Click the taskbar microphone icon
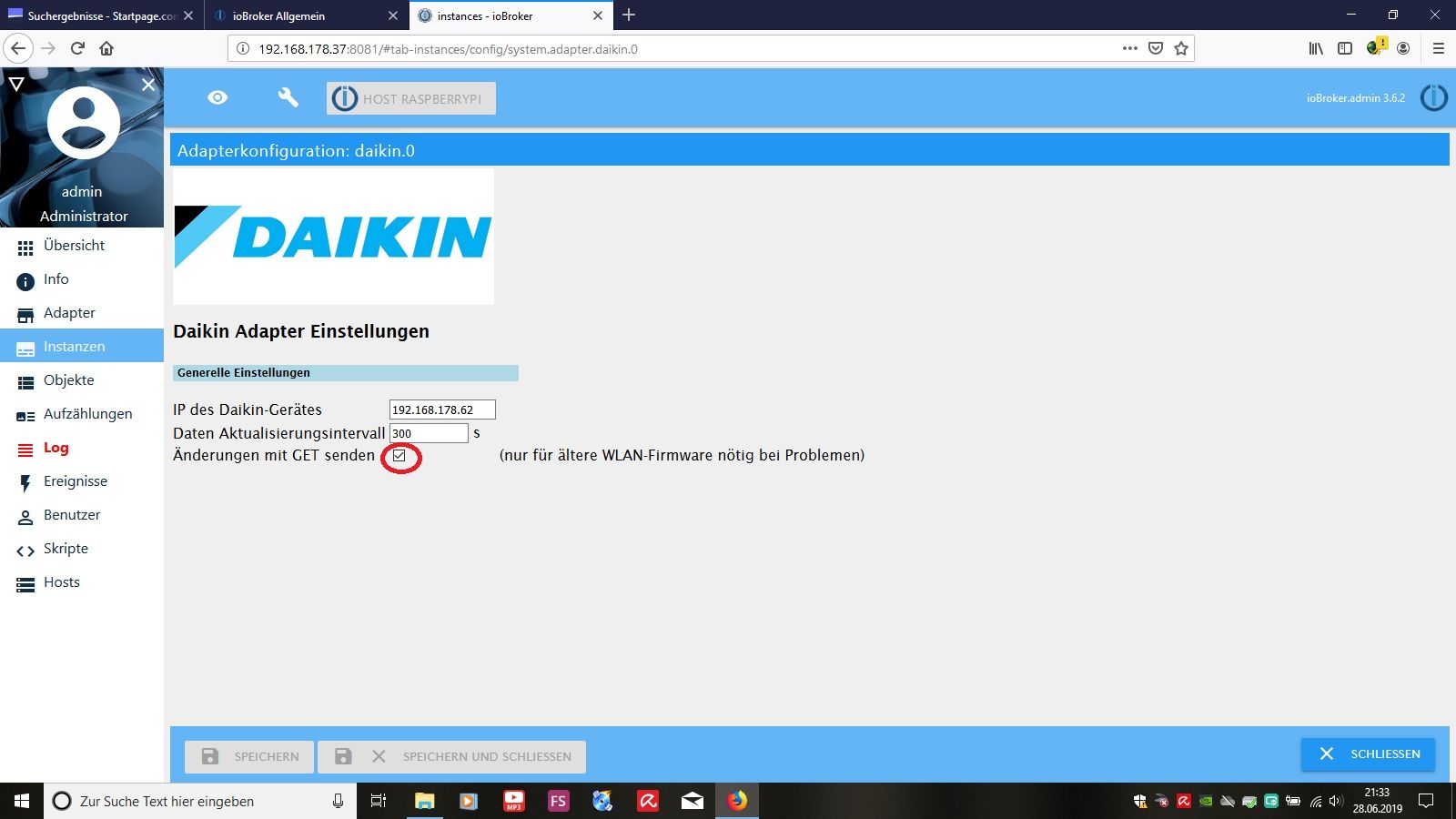The height and width of the screenshot is (819, 1456). (x=338, y=801)
